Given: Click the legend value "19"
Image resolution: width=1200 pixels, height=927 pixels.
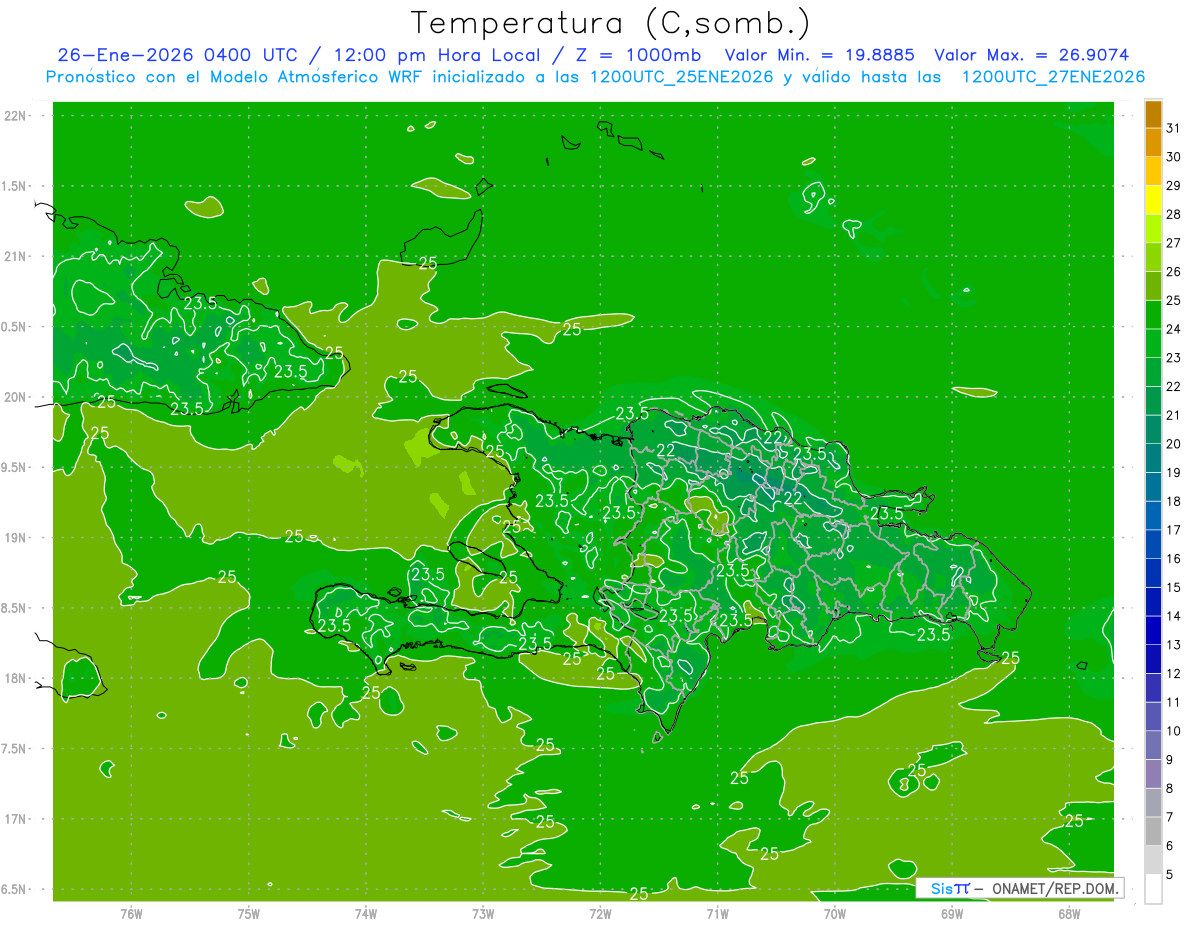Looking at the screenshot, I should (1174, 473).
